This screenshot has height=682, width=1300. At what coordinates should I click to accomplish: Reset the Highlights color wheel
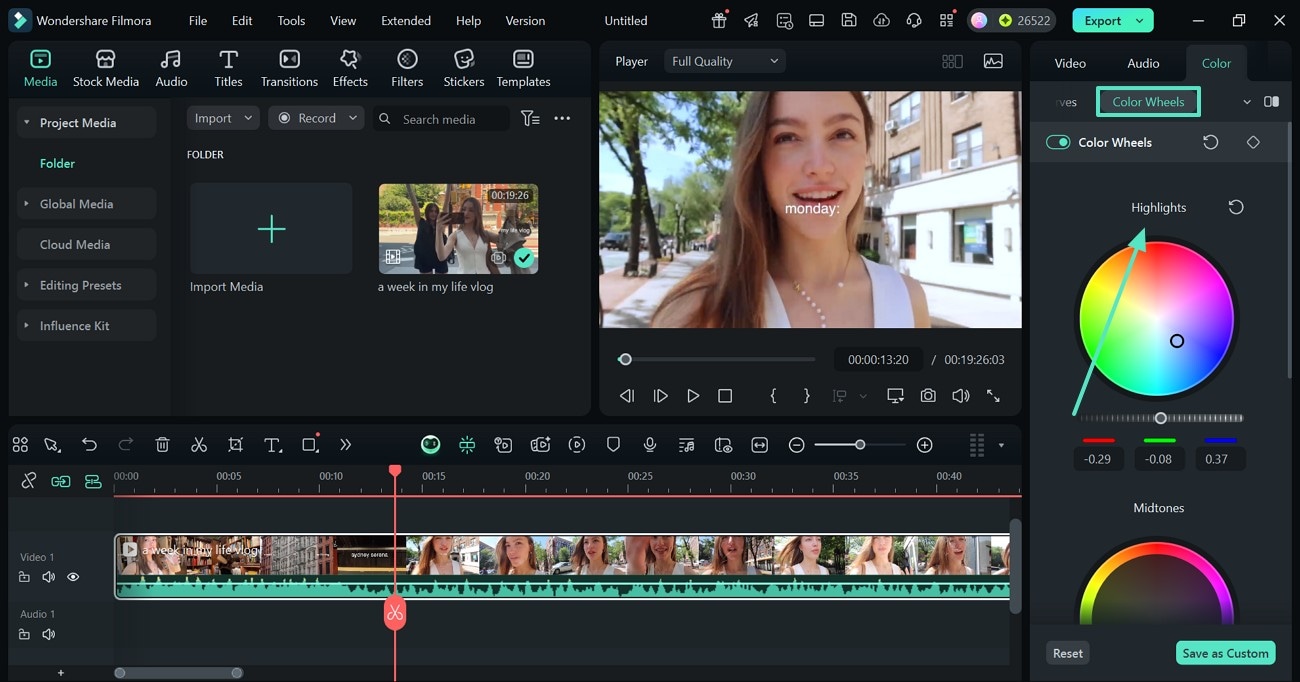1236,207
